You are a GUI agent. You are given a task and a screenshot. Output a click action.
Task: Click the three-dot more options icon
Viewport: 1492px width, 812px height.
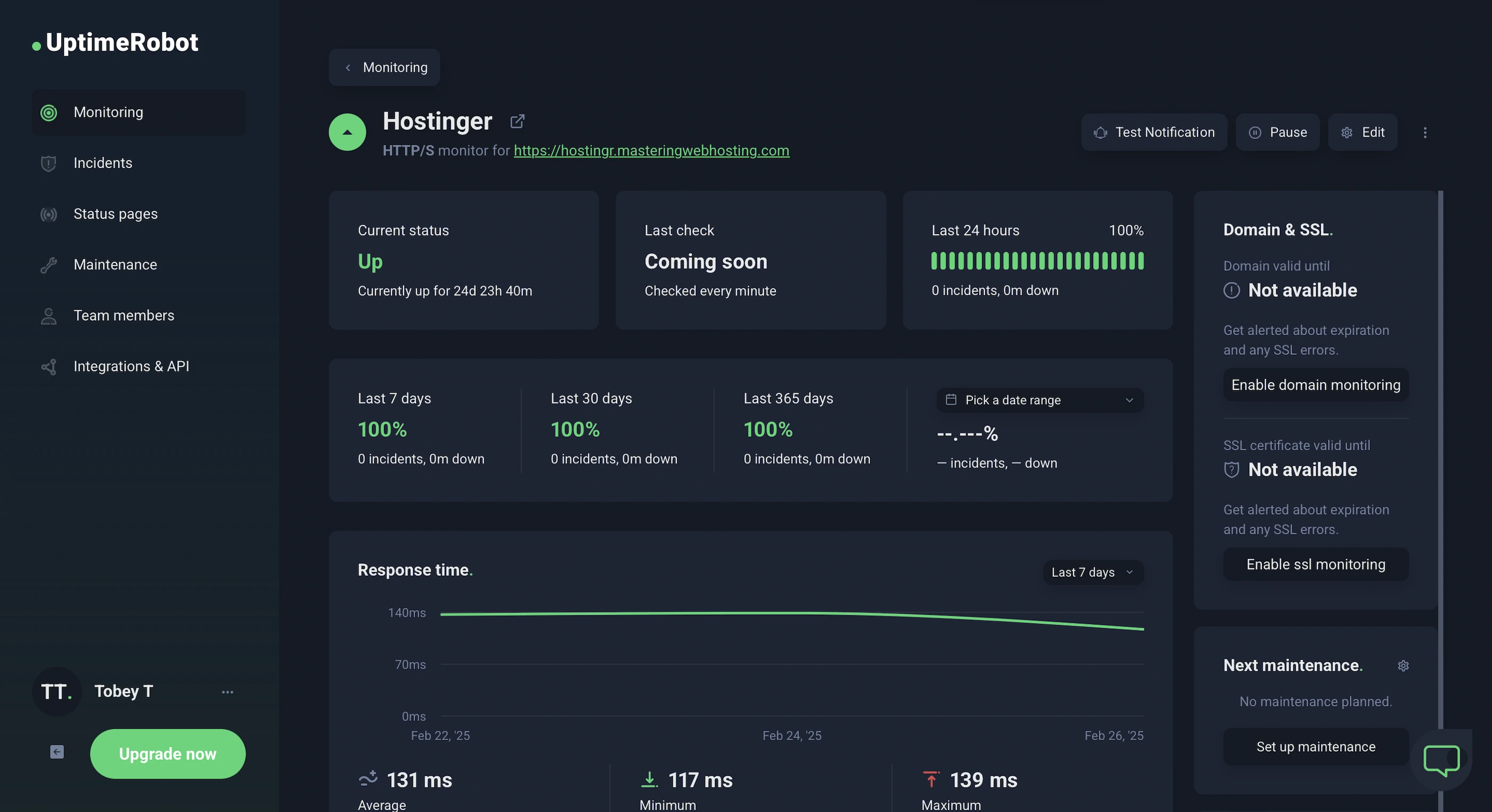(1425, 133)
